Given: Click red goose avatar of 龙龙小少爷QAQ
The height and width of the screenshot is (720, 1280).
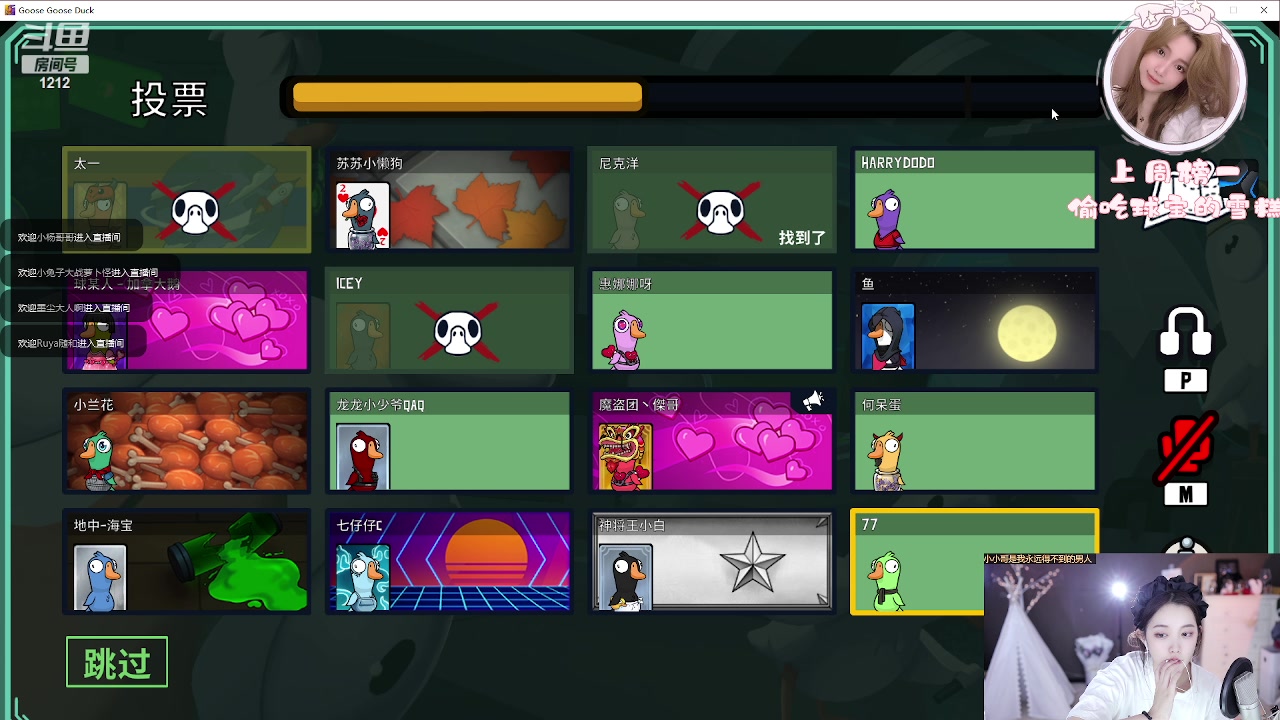Looking at the screenshot, I should click(362, 458).
